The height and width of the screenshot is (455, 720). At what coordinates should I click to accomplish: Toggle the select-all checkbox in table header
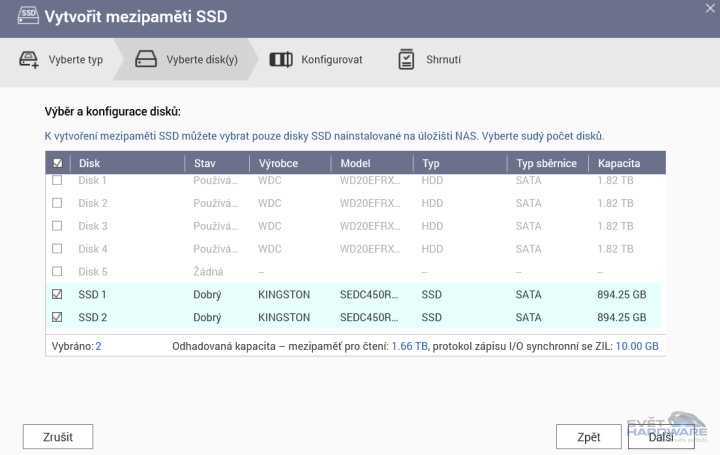57,163
